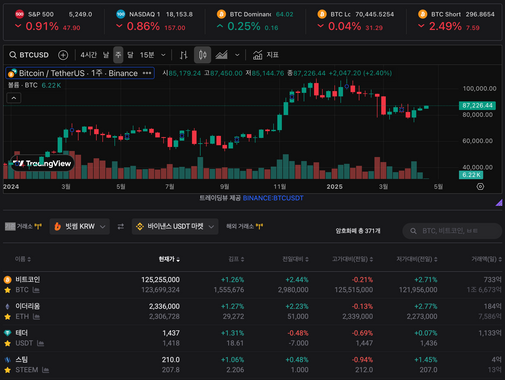Click the NASDAQ 100 ticker
The width and height of the screenshot is (505, 380).
(x=154, y=21)
